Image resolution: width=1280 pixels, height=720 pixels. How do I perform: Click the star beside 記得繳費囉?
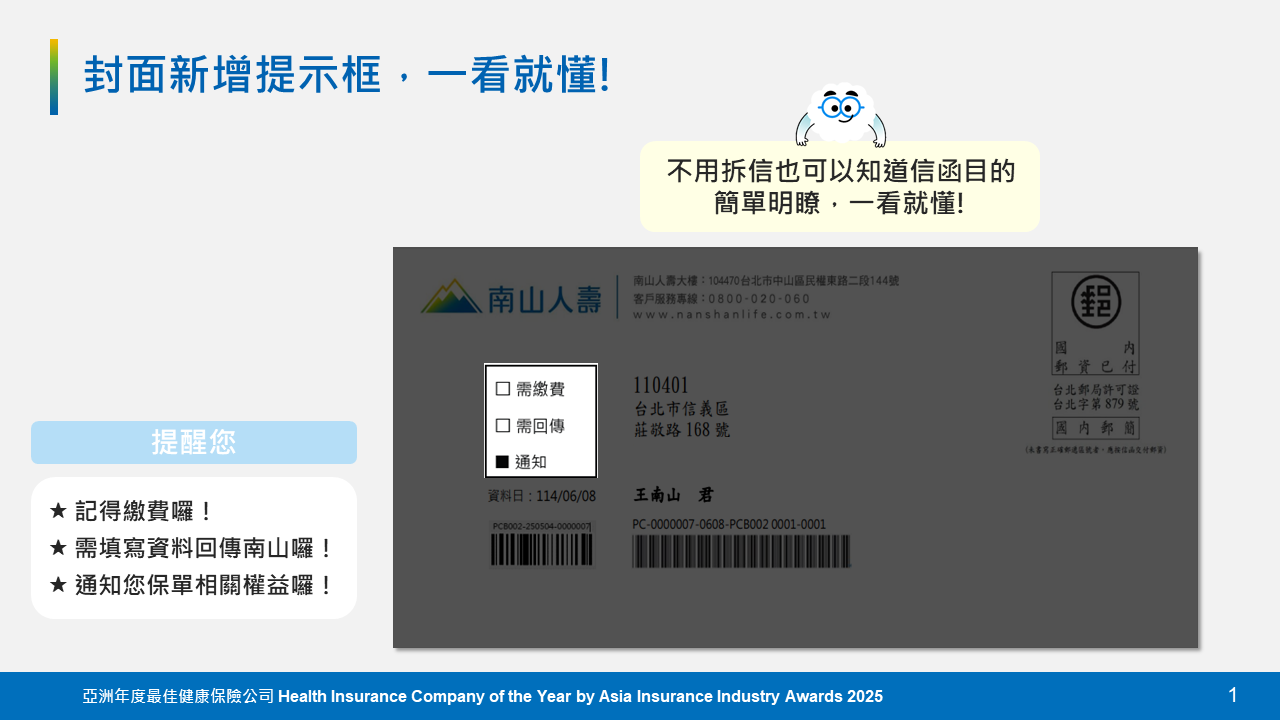point(58,511)
